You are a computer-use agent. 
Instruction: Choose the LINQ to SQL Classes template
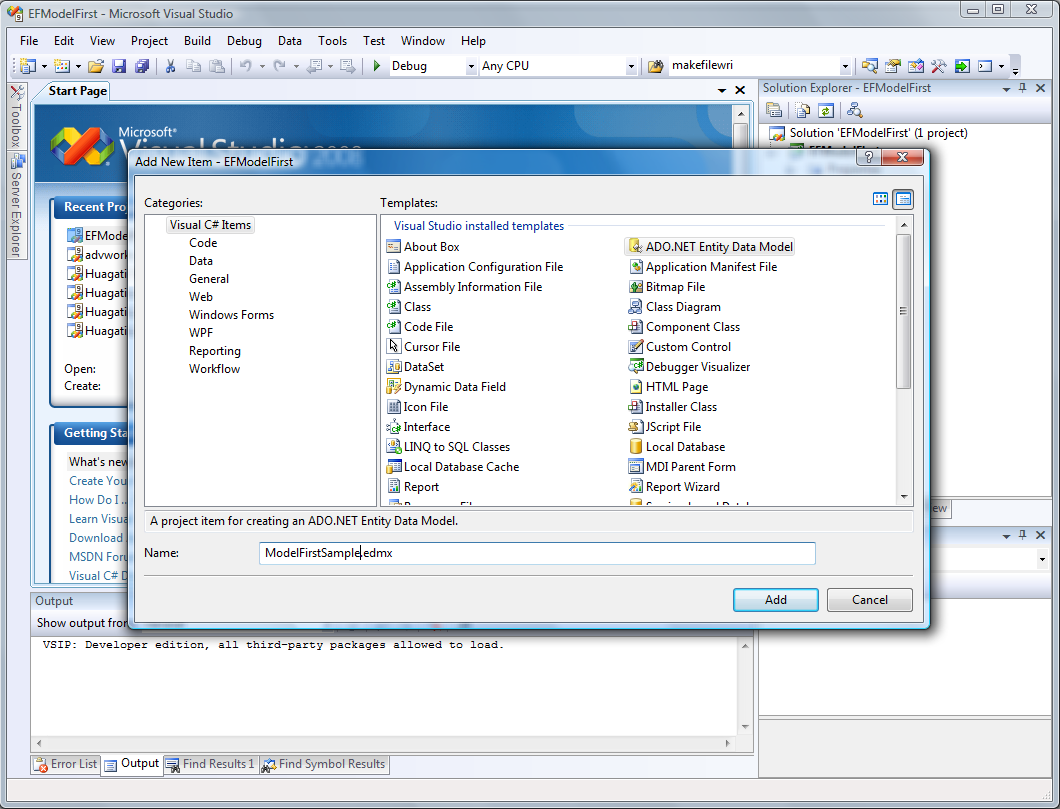click(x=448, y=447)
